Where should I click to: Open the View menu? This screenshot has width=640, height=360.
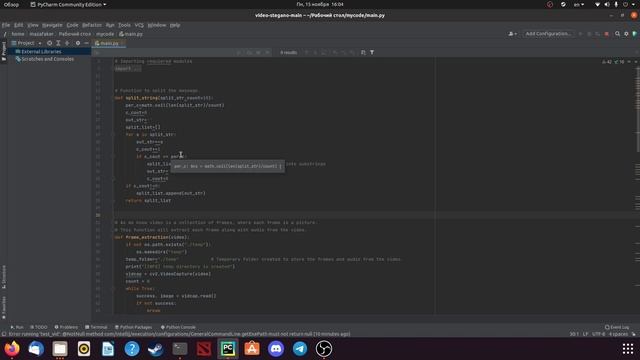click(x=33, y=25)
